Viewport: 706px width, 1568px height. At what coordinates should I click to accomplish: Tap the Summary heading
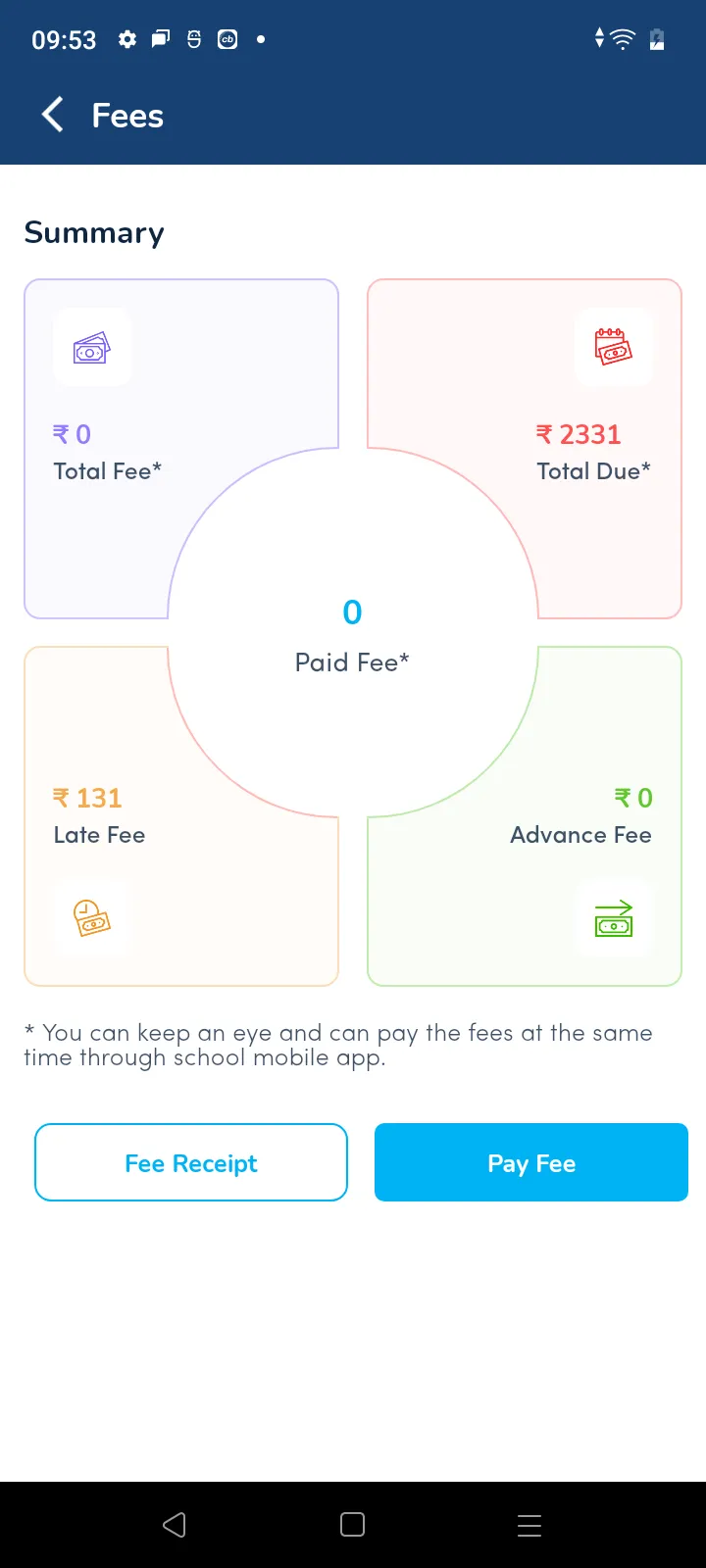(x=94, y=232)
